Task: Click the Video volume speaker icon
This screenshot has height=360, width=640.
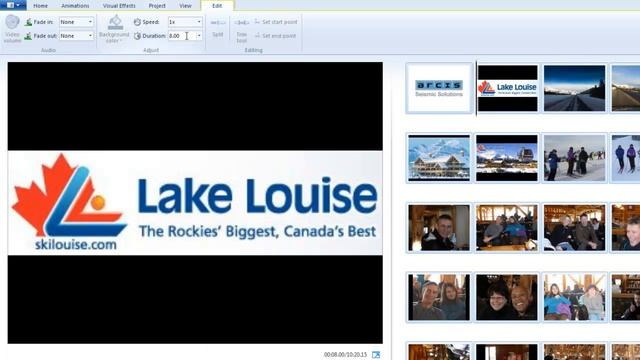Action: pyautogui.click(x=12, y=22)
